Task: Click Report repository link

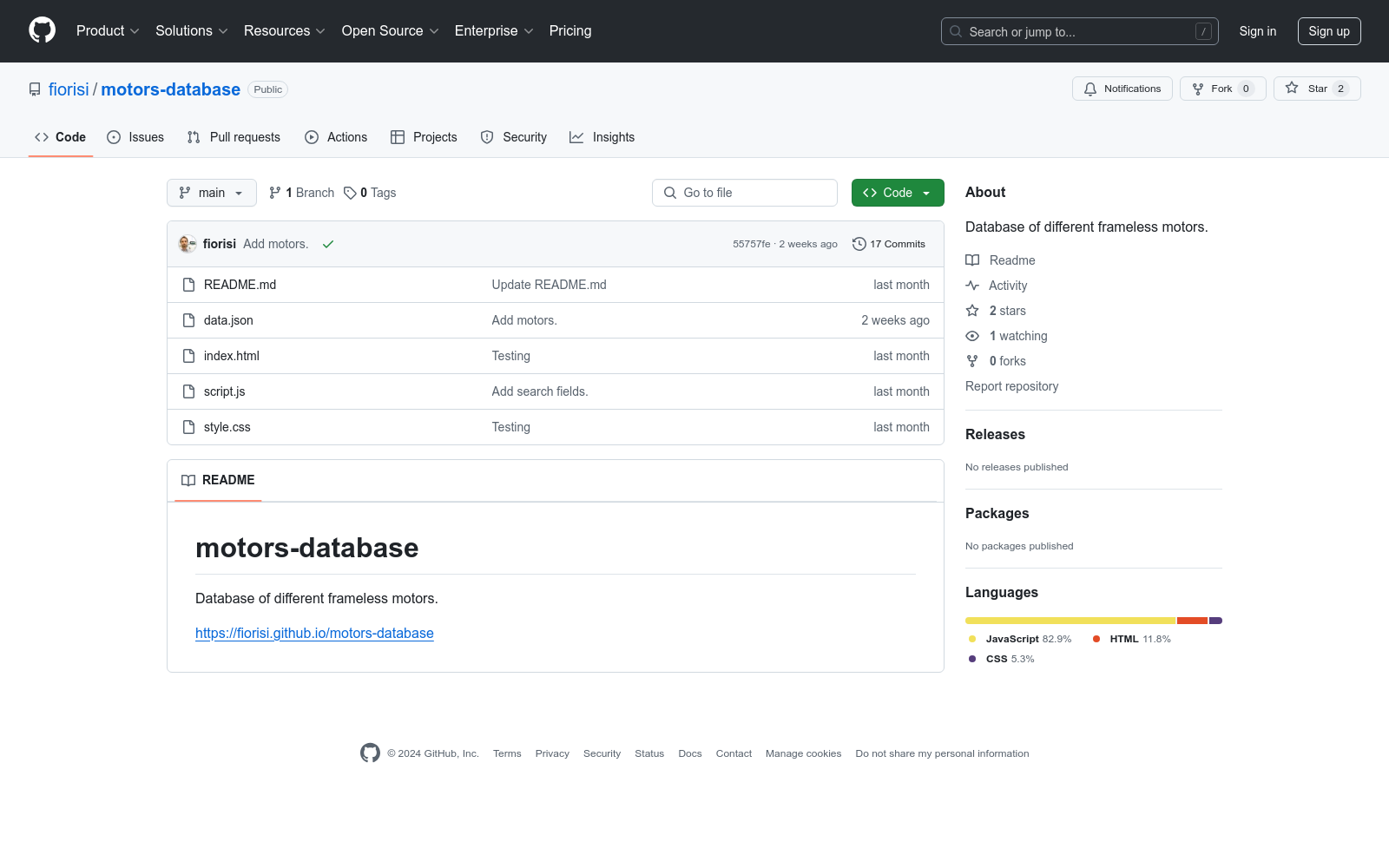Action: pyautogui.click(x=1012, y=386)
